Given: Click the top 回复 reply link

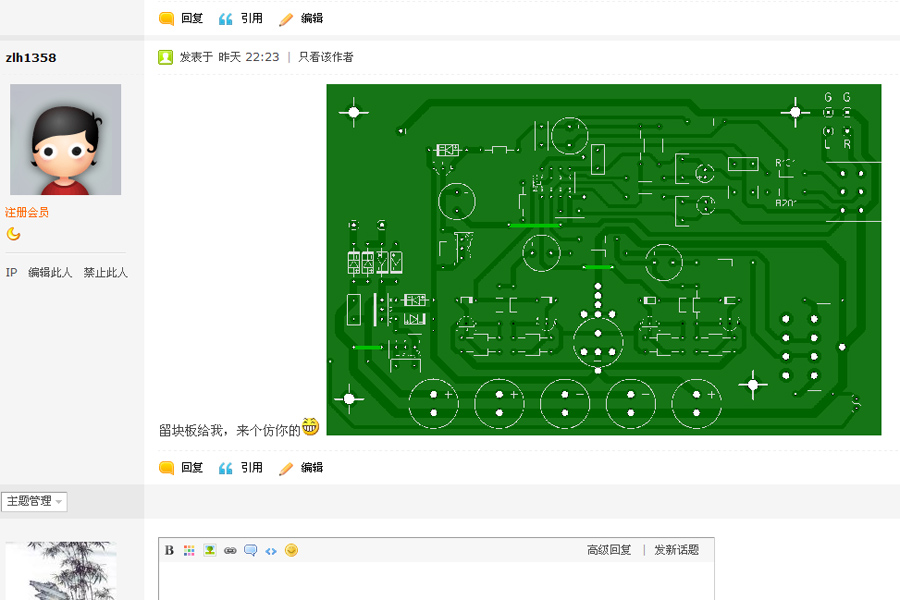Looking at the screenshot, I should click(x=192, y=18).
